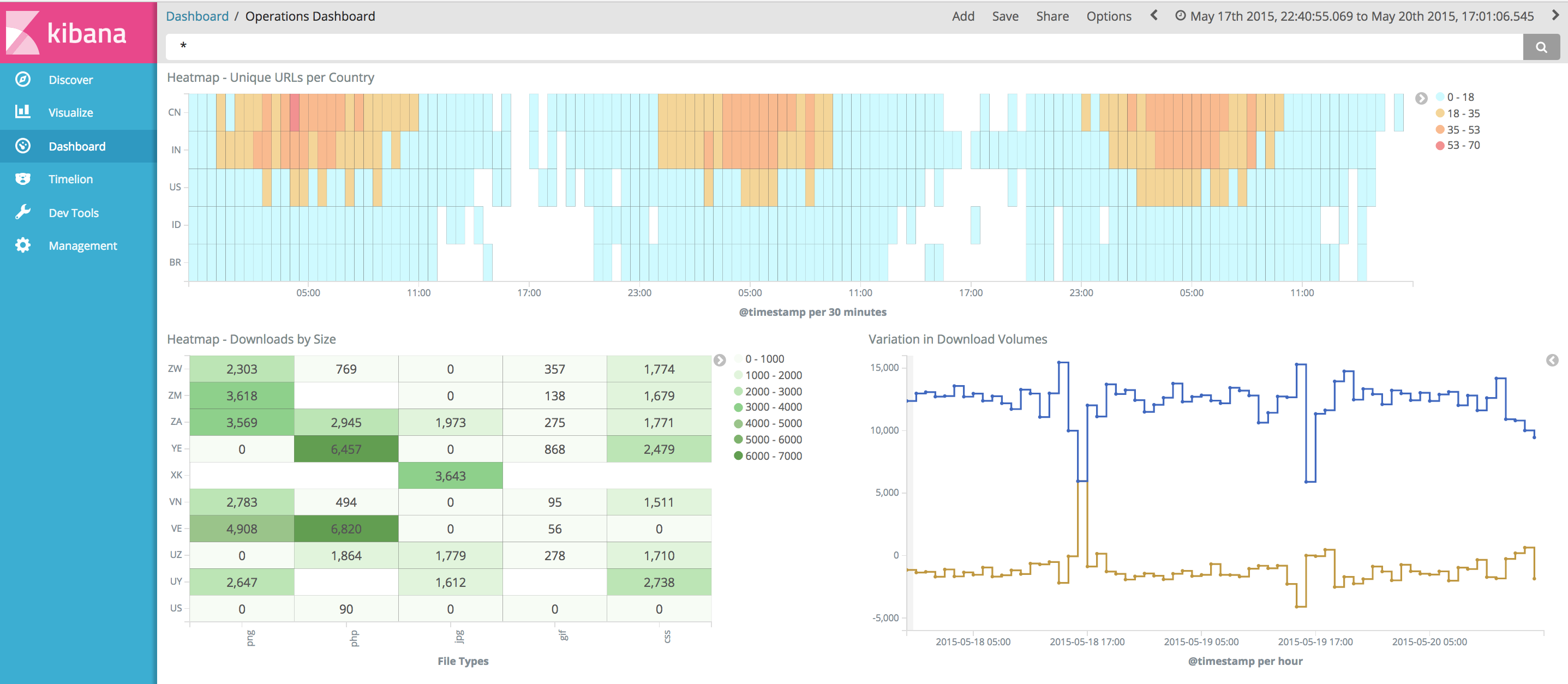
Task: Select the Dashboard menu label
Action: 77,146
